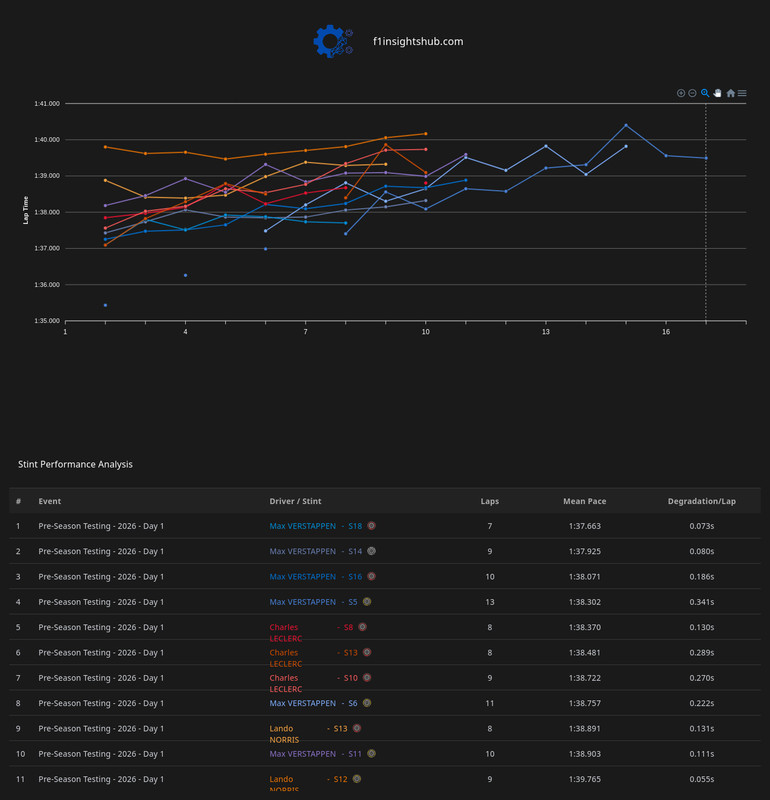This screenshot has height=800, width=770.
Task: Click mean pace value 1:38.071
Action: tap(585, 577)
